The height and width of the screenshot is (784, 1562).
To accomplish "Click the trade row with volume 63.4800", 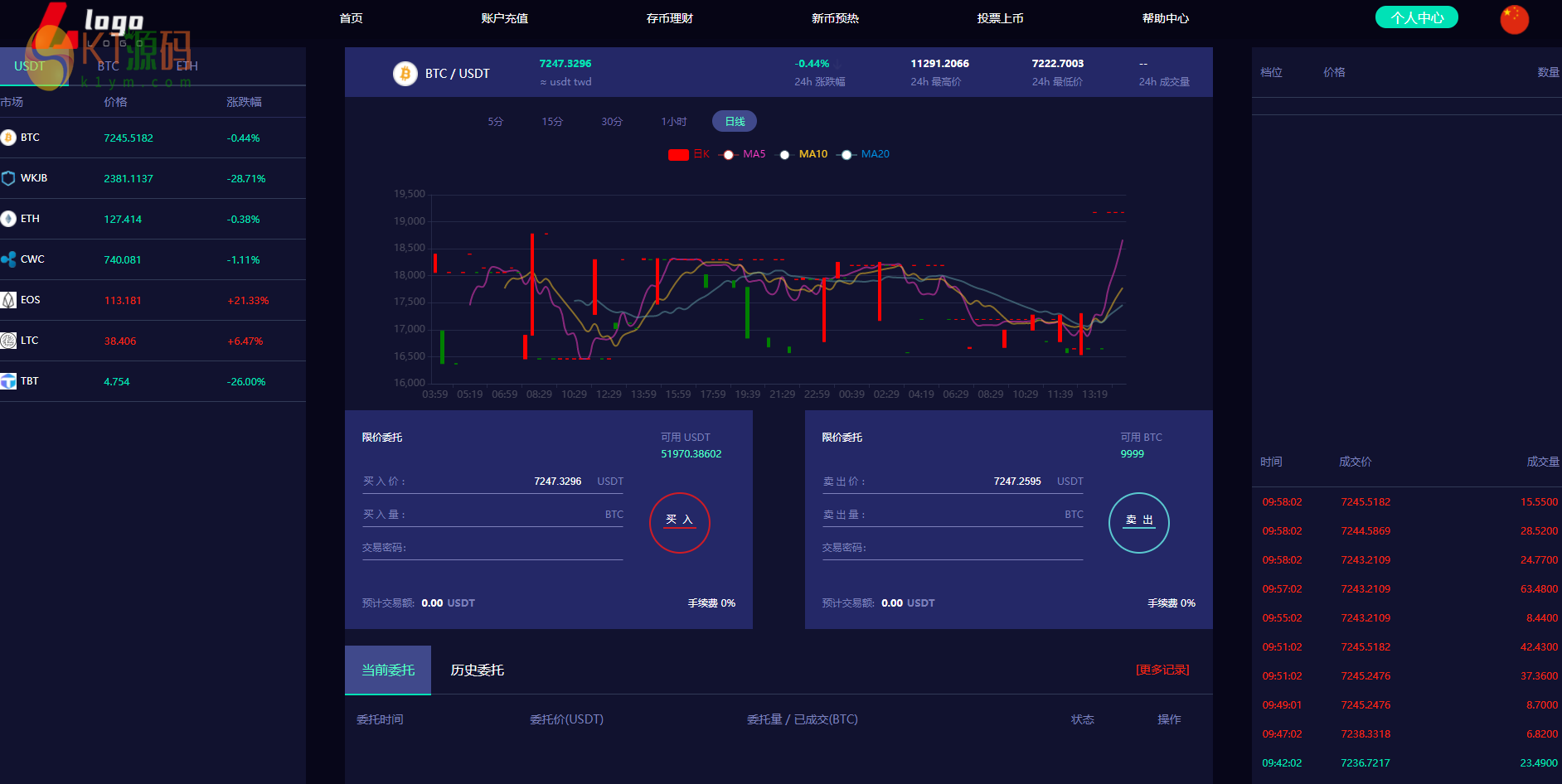I will (x=1407, y=589).
